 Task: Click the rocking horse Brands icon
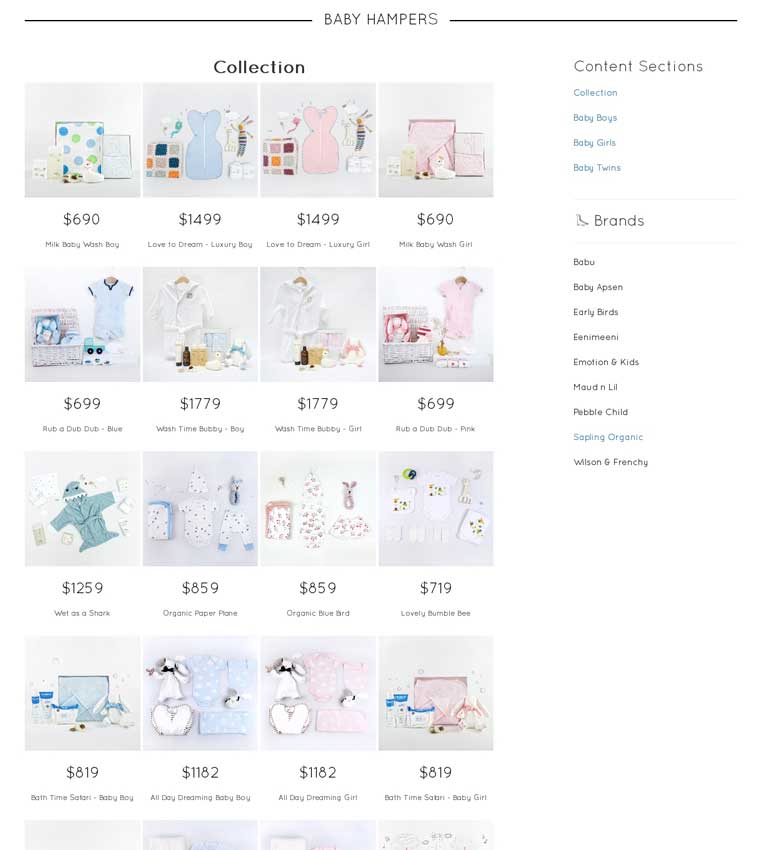[582, 221]
